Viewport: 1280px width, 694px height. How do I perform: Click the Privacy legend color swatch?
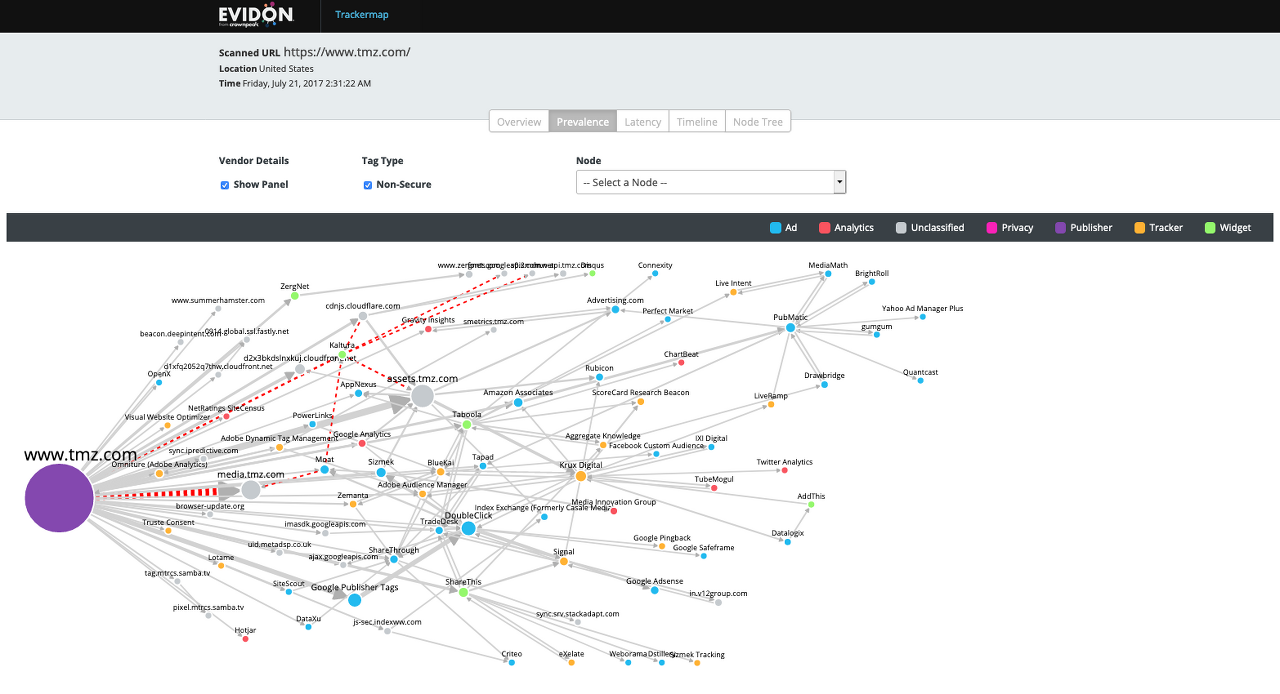[992, 228]
